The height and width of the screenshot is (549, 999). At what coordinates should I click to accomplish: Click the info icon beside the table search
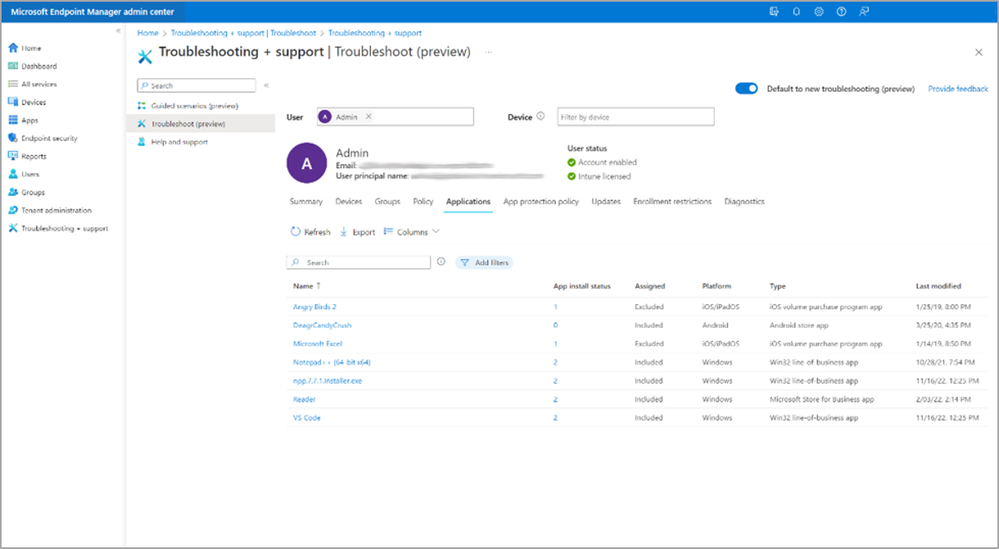(441, 262)
